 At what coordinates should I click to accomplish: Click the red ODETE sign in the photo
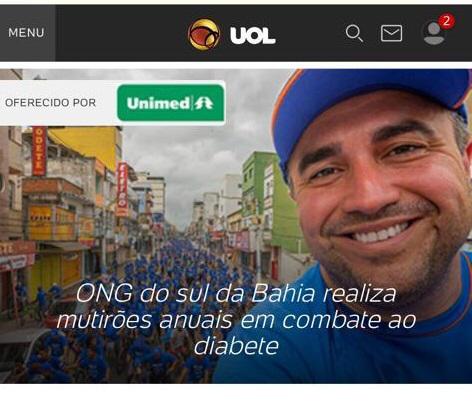coord(39,151)
